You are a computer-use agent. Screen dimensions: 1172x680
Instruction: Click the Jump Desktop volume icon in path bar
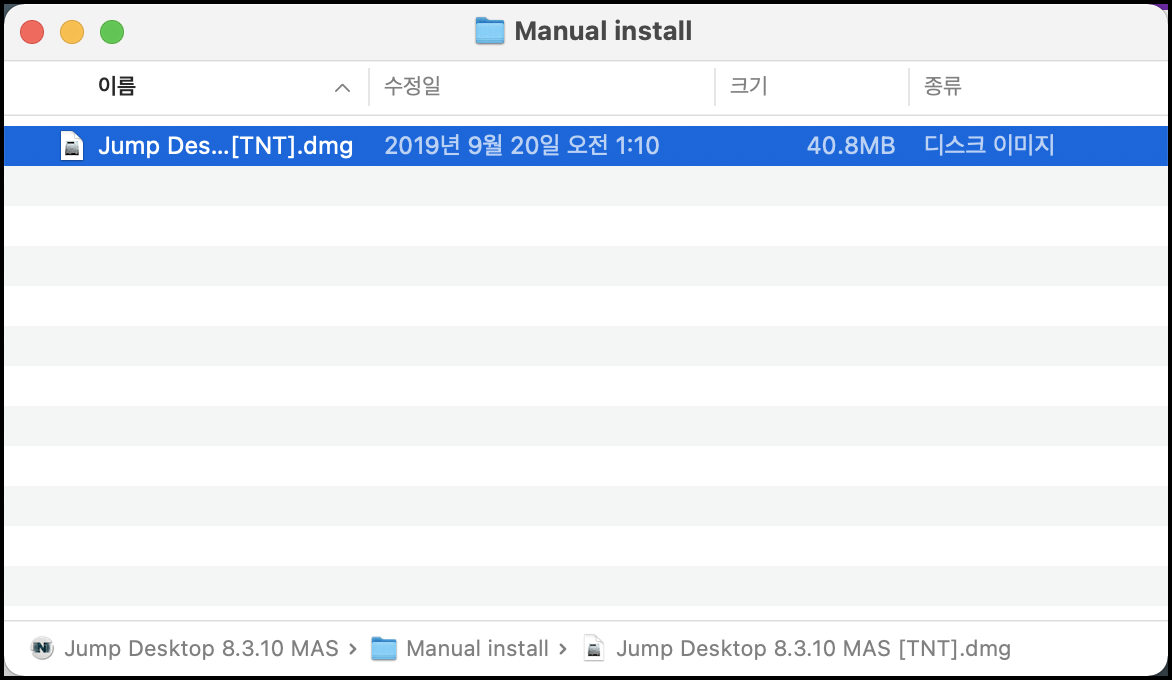[x=43, y=648]
